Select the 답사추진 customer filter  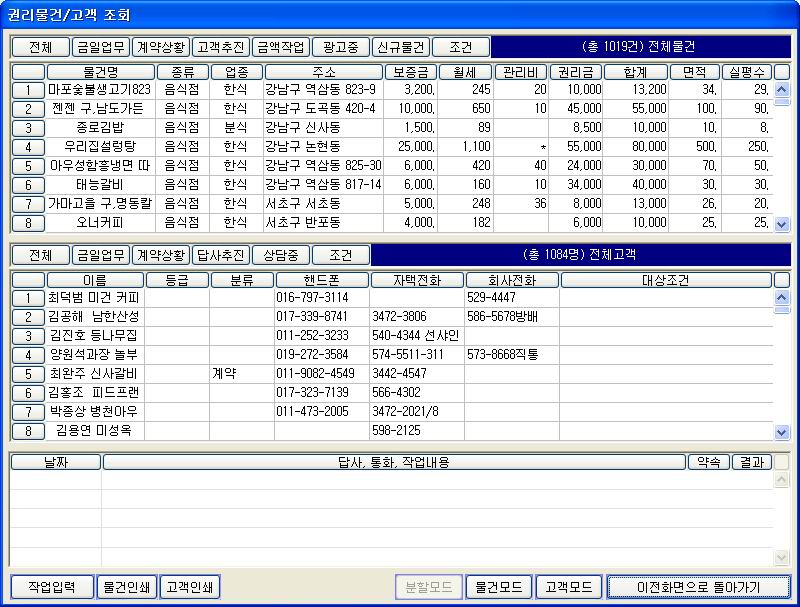pyautogui.click(x=220, y=255)
